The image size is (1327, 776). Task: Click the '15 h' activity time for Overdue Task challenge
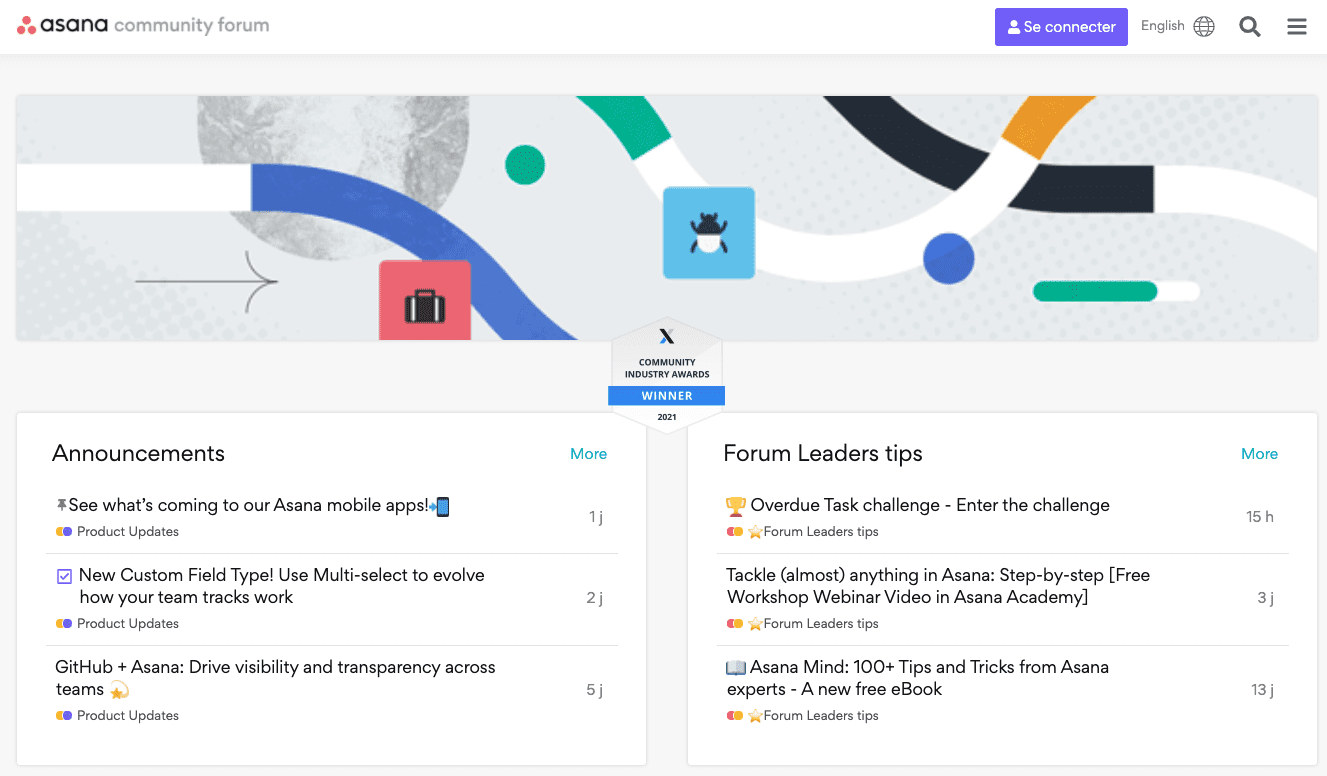pyautogui.click(x=1260, y=517)
